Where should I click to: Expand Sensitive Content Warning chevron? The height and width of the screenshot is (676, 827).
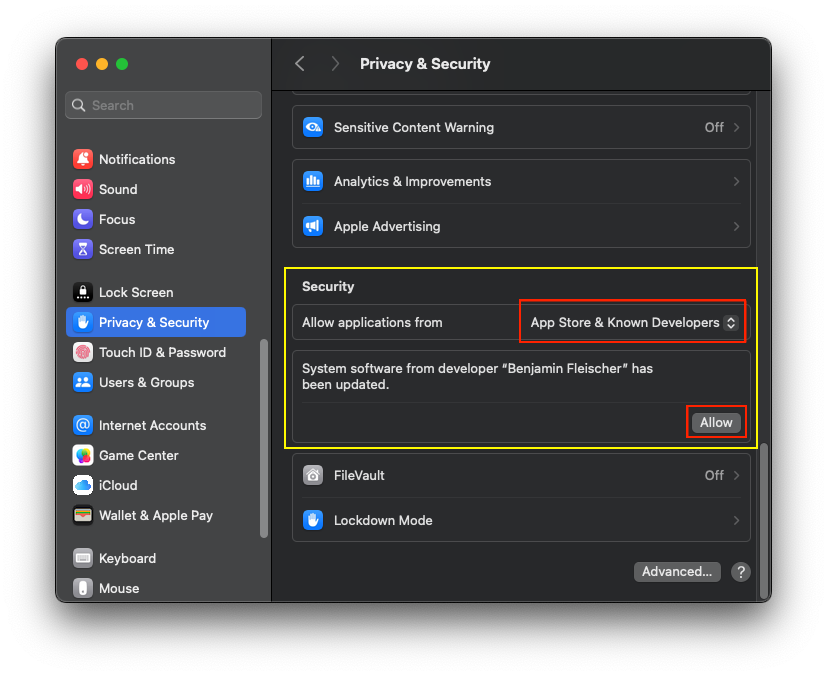click(736, 128)
